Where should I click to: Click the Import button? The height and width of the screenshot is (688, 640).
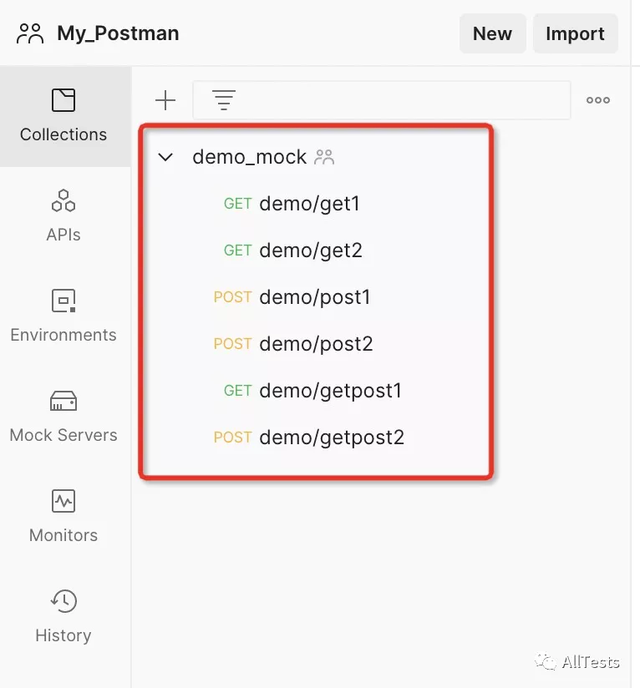[575, 33]
